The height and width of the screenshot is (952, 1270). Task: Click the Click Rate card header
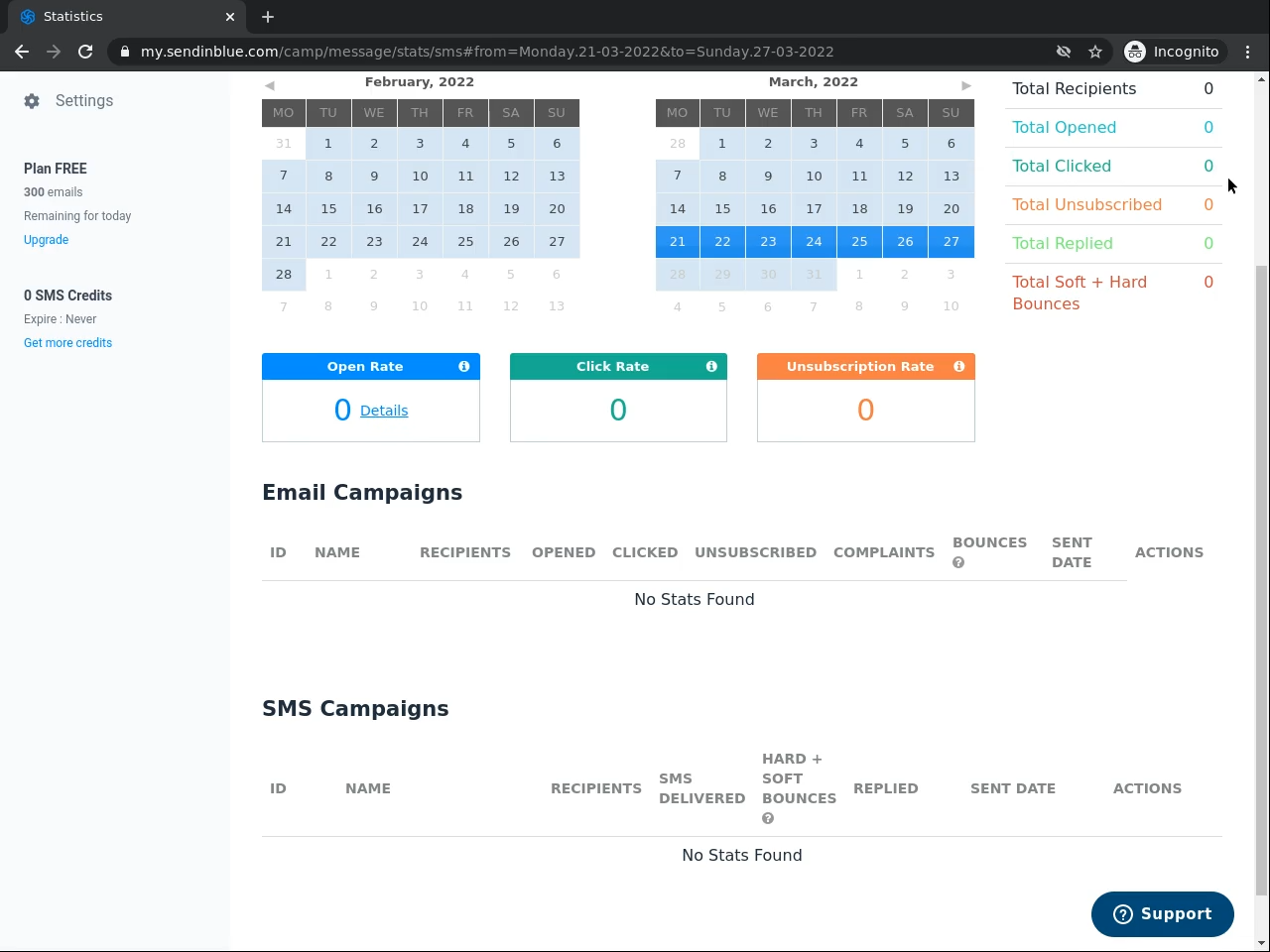pos(618,367)
